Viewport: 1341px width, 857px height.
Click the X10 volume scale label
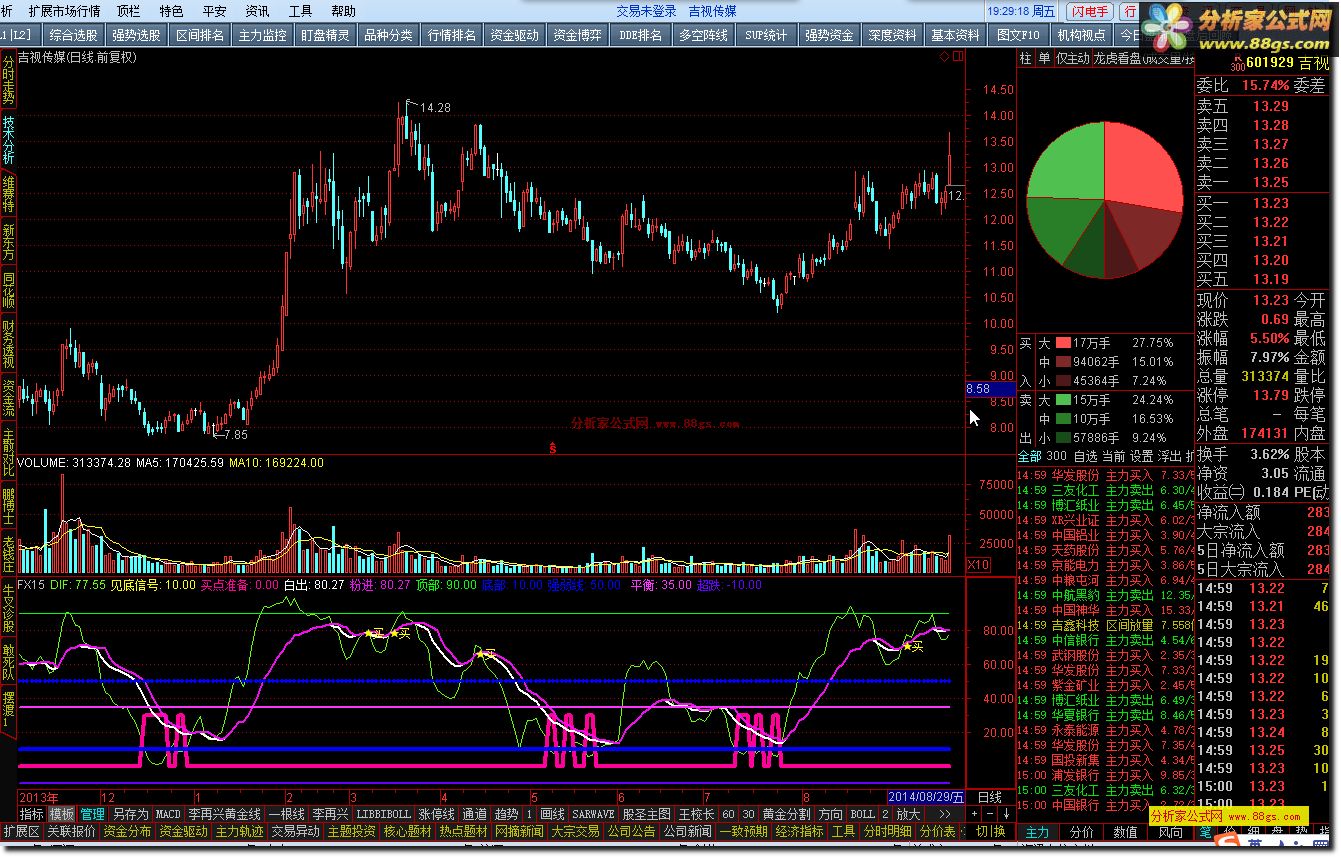[x=978, y=565]
